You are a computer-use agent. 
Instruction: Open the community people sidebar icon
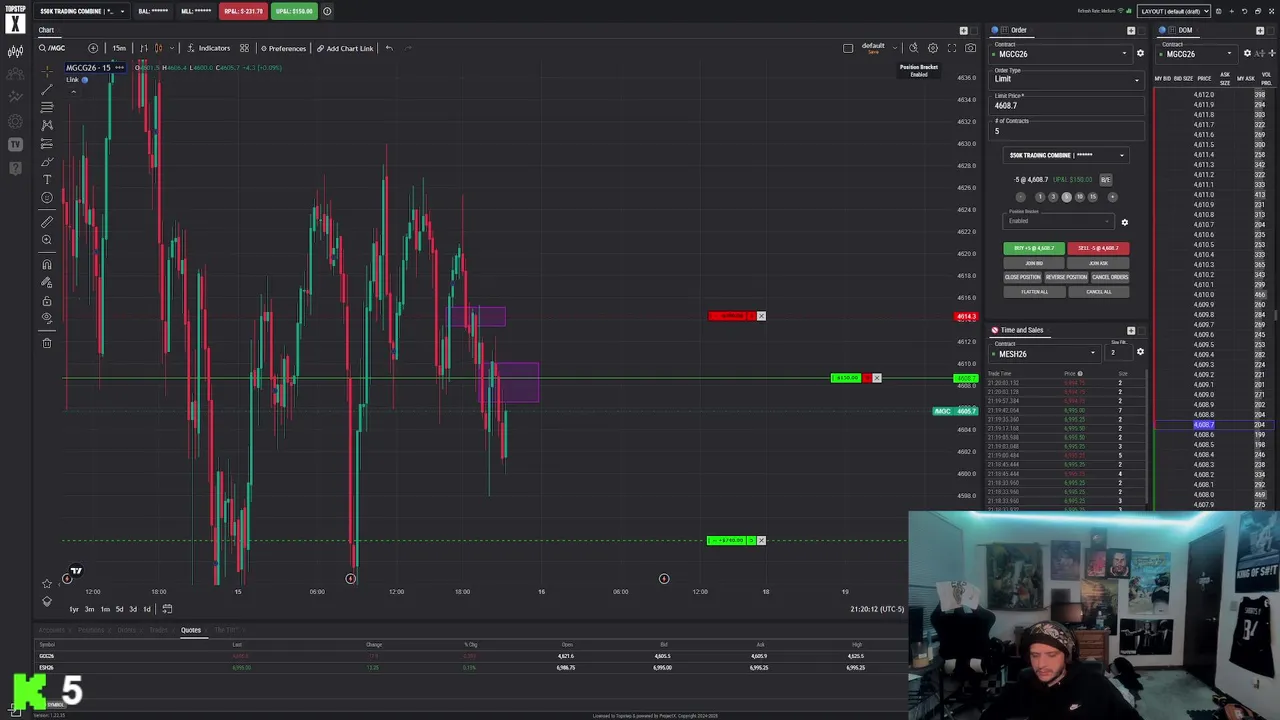tap(15, 74)
